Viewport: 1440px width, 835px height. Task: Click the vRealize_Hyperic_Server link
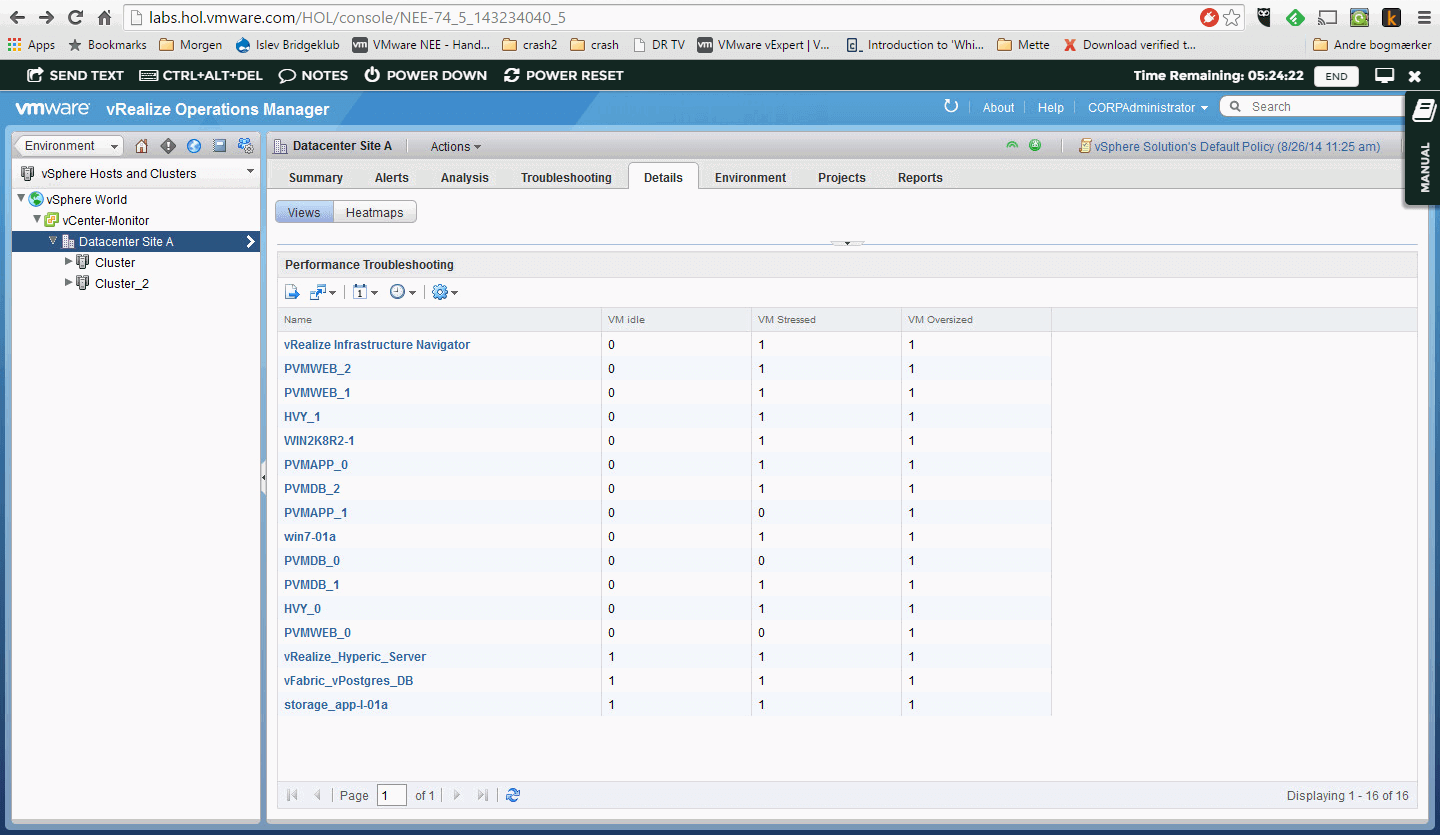click(355, 657)
